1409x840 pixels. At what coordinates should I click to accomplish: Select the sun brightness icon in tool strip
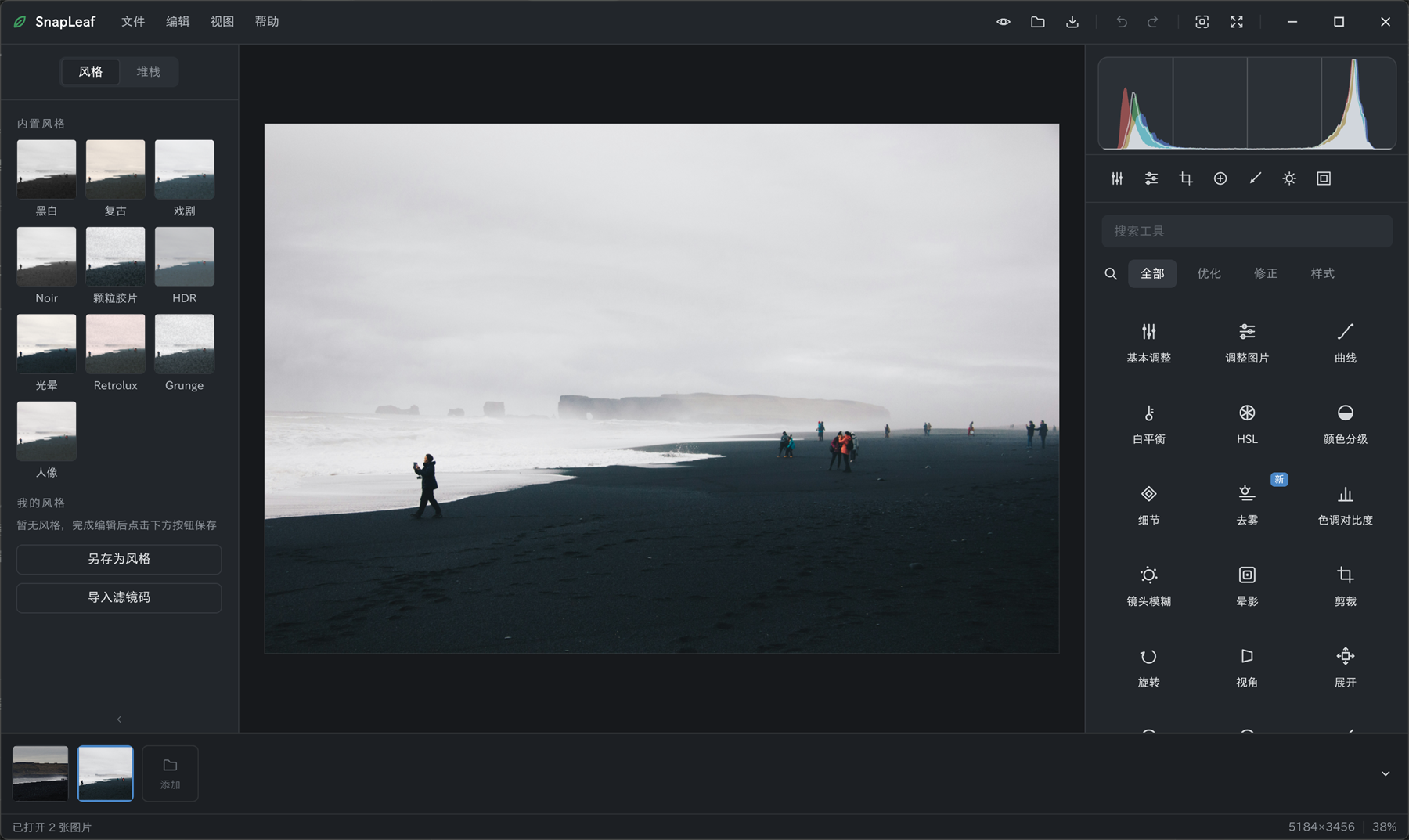coord(1289,178)
